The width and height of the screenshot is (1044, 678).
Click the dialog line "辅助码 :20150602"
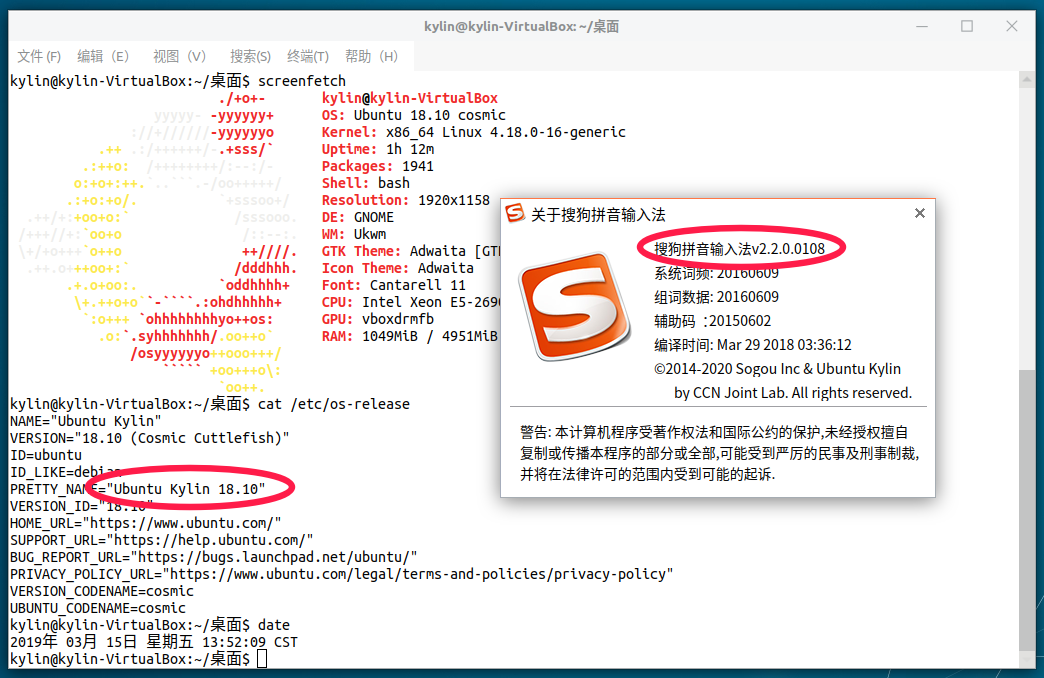click(712, 321)
